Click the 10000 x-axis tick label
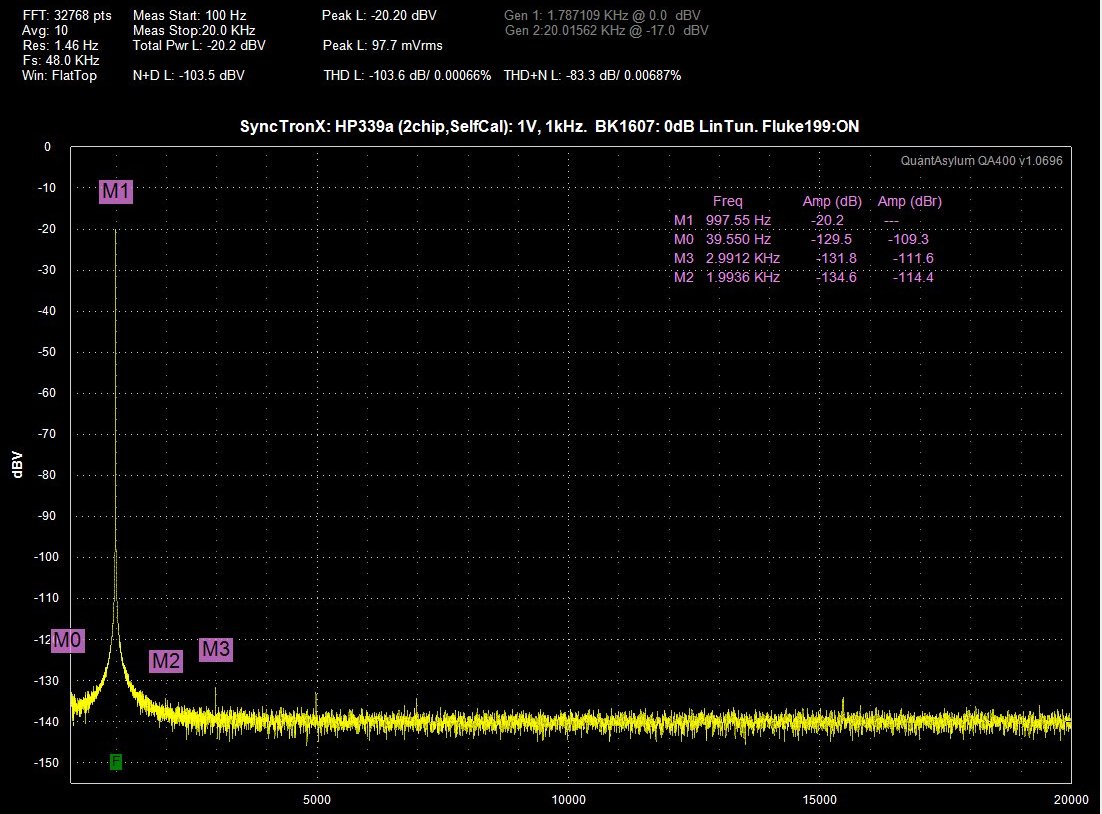The width and height of the screenshot is (1102, 814). click(x=569, y=800)
